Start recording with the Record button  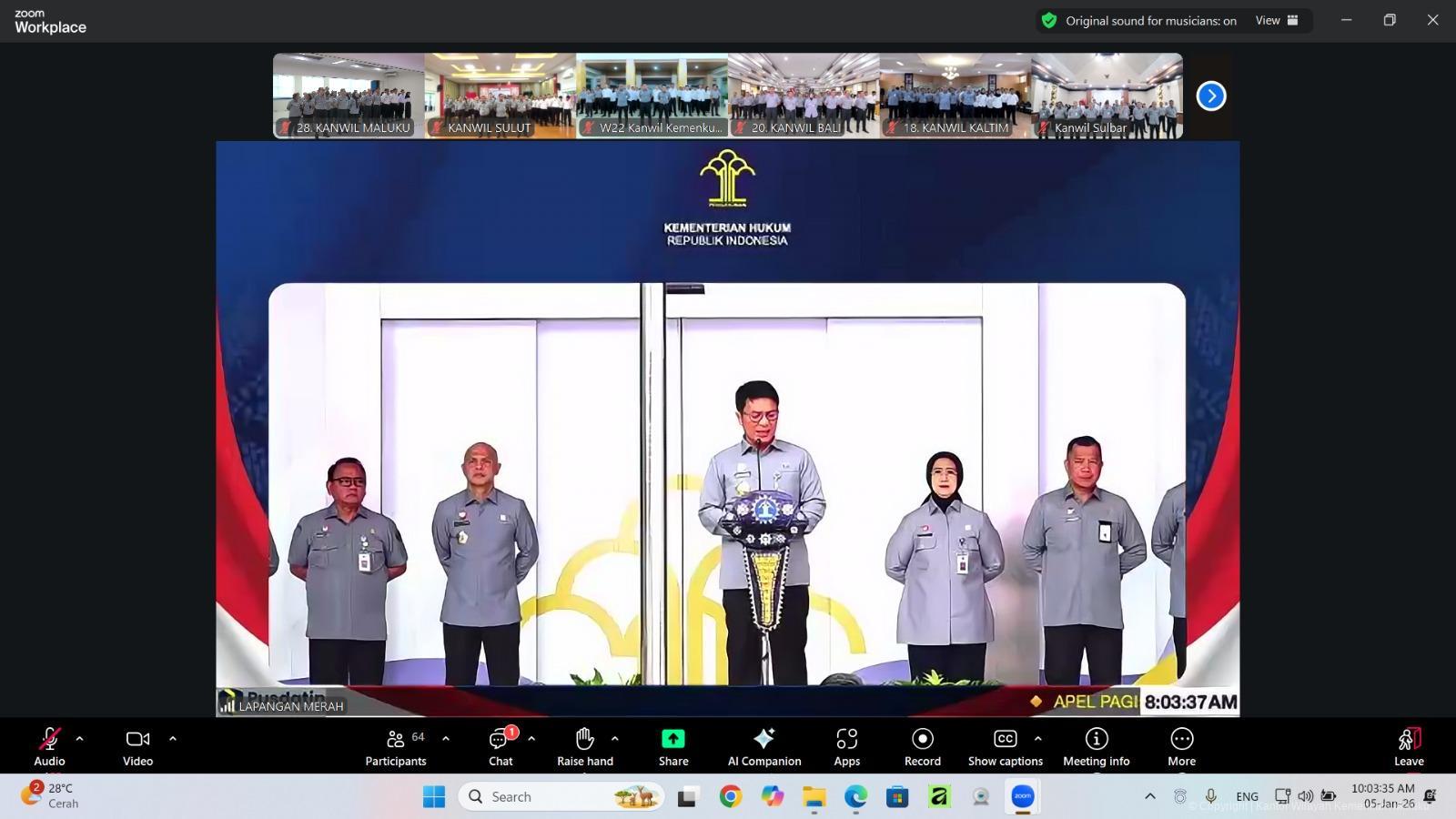pyautogui.click(x=922, y=746)
